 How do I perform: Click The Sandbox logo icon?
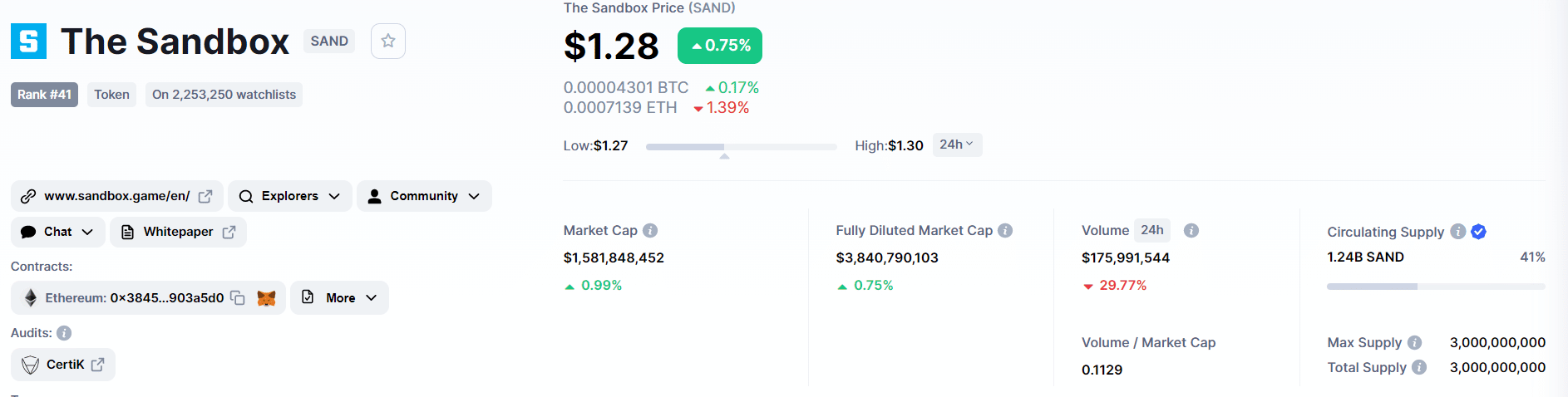[x=28, y=42]
